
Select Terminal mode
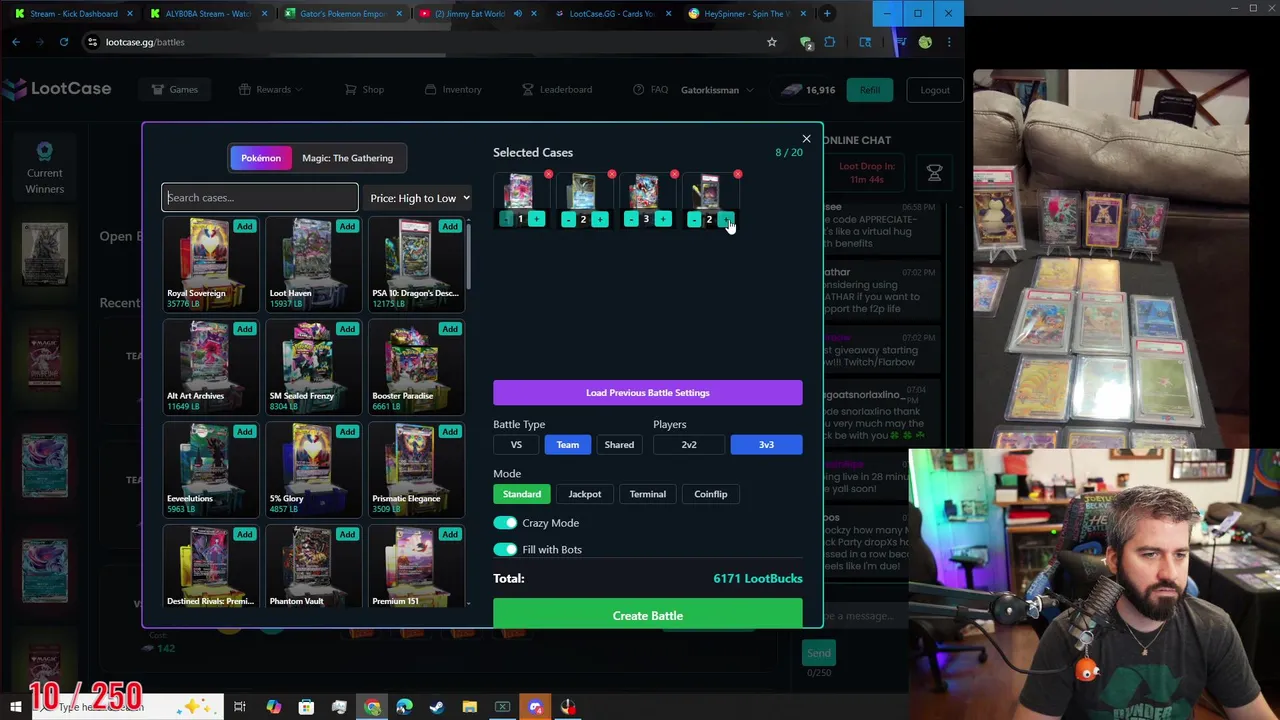click(647, 494)
